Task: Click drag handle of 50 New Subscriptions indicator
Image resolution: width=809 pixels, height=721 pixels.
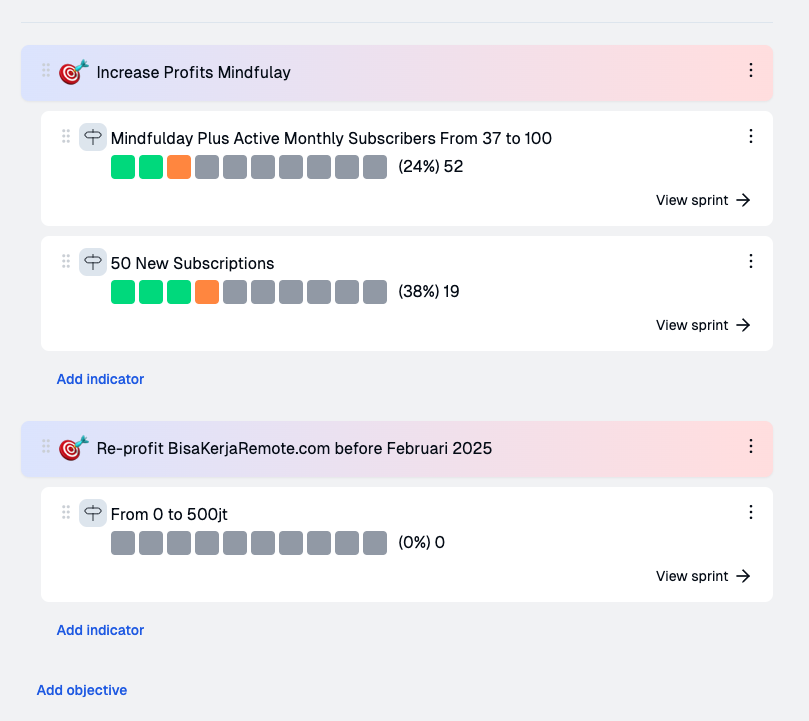Action: [x=66, y=261]
